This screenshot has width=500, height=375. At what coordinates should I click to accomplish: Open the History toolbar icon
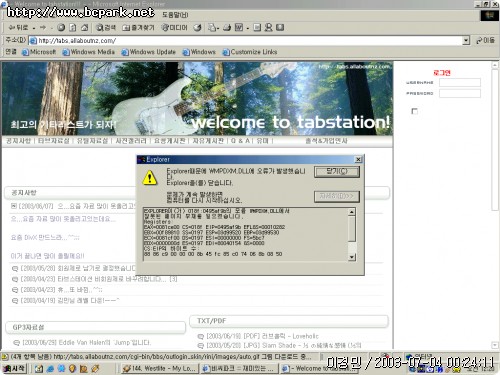pos(197,28)
